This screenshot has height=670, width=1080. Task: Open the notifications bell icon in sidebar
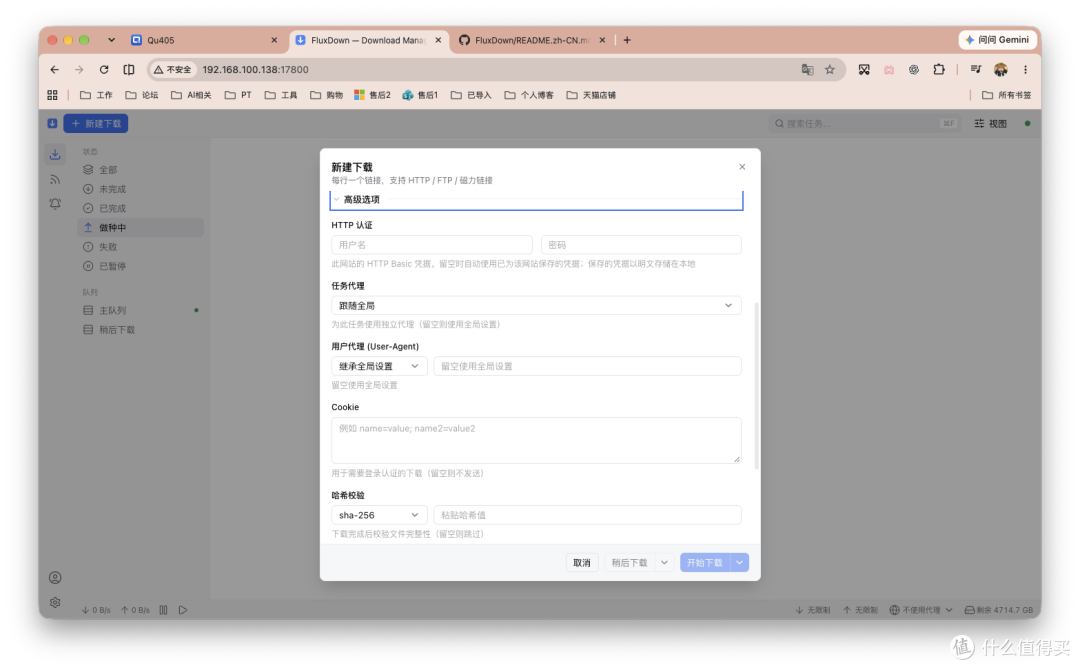[55, 204]
